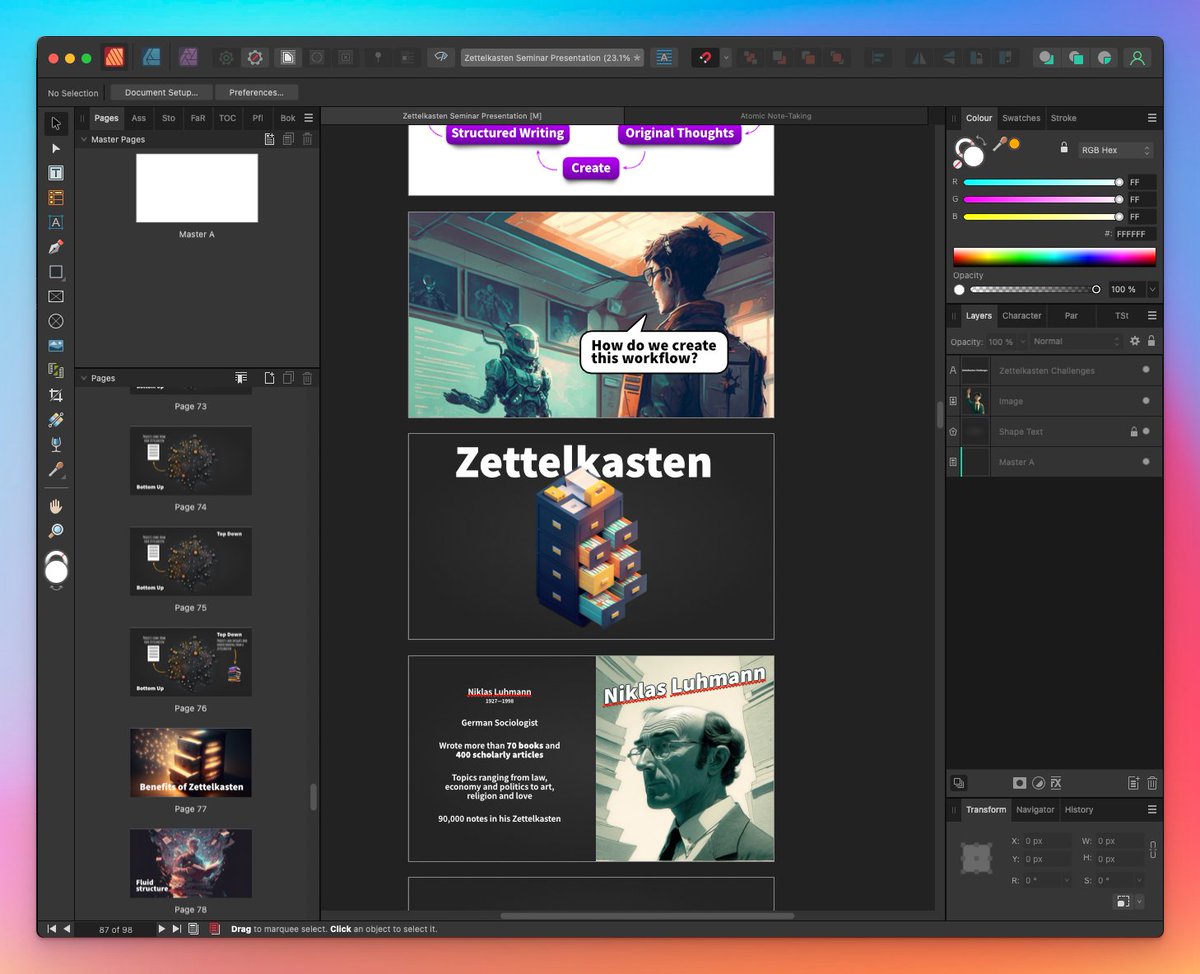Toggle Edit All Layers button

click(x=958, y=783)
